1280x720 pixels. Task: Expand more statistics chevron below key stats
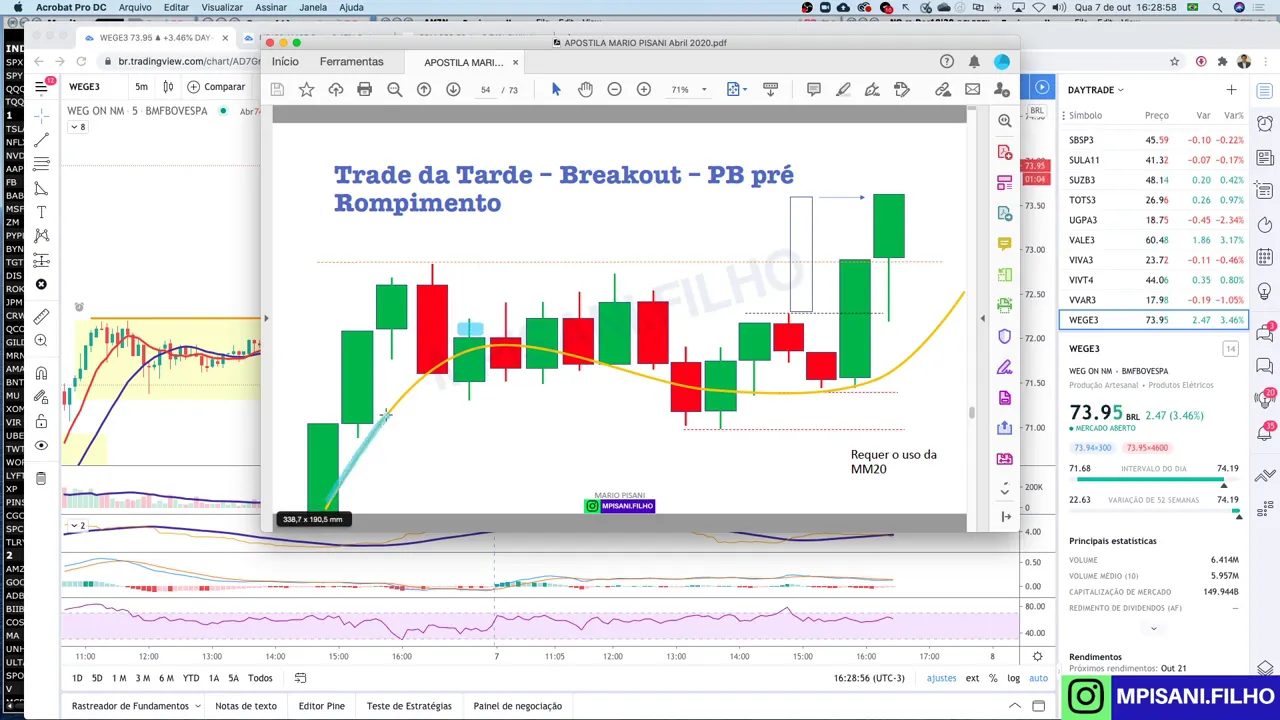1153,628
